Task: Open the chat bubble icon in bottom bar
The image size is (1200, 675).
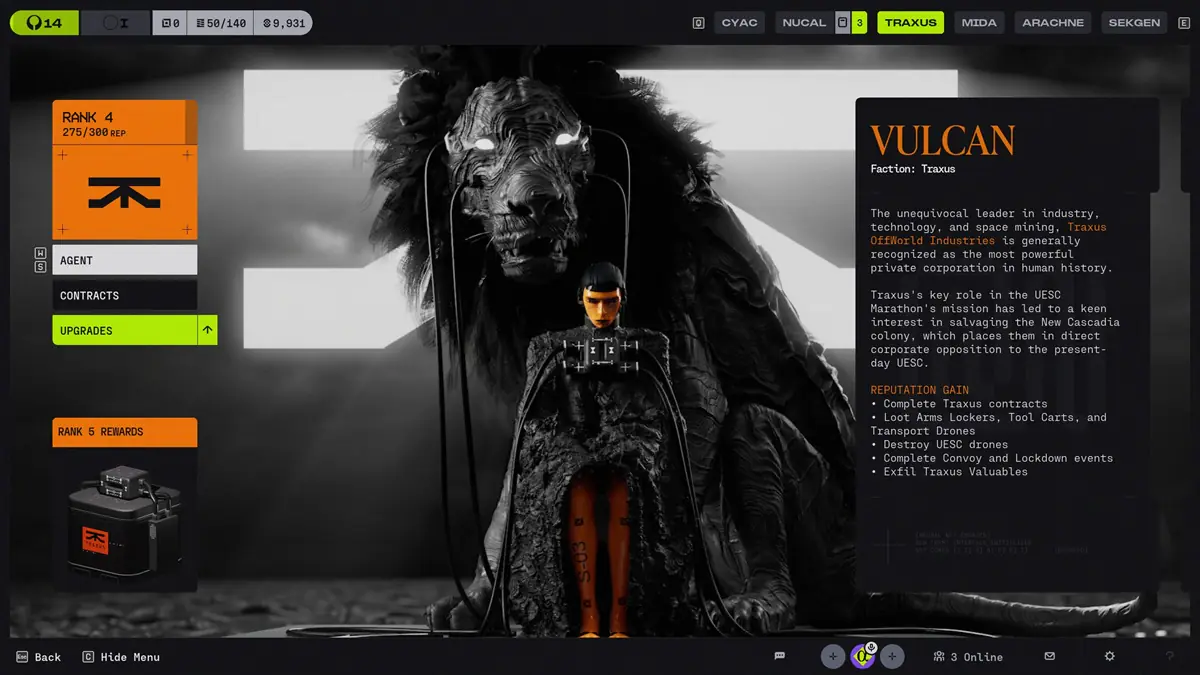Action: click(x=780, y=656)
